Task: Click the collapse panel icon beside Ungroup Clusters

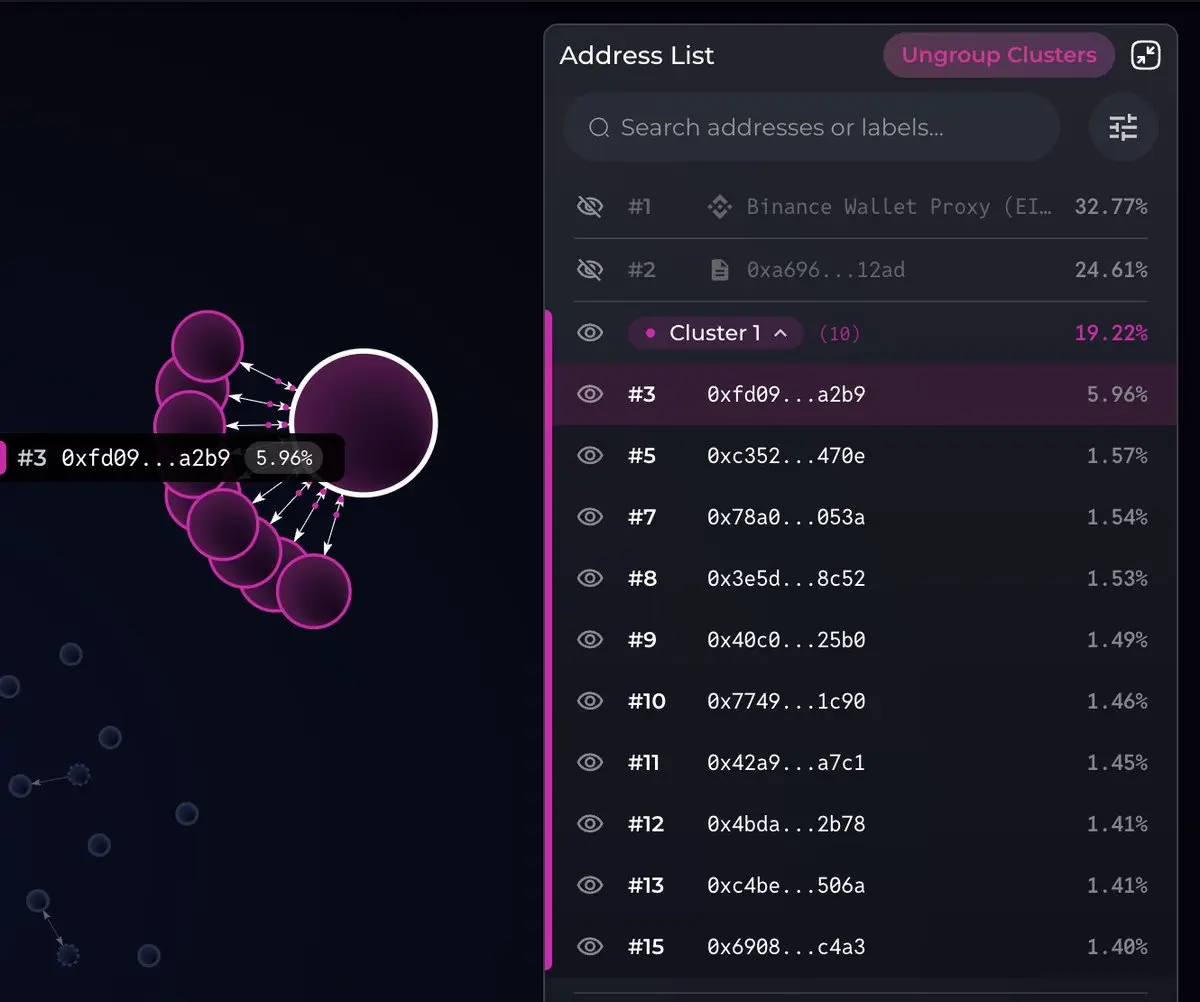Action: [1146, 55]
